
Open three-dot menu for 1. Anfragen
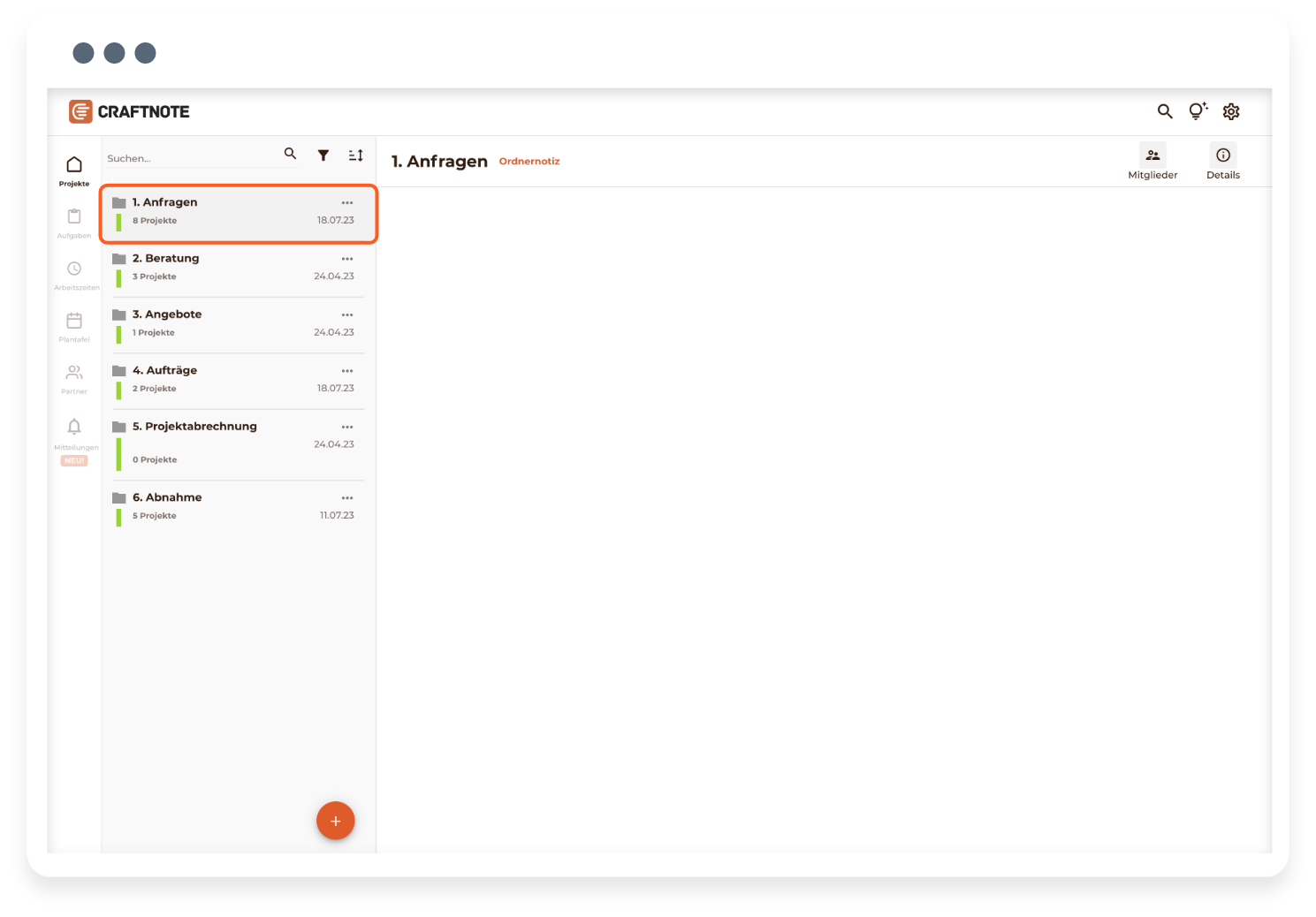pos(347,203)
